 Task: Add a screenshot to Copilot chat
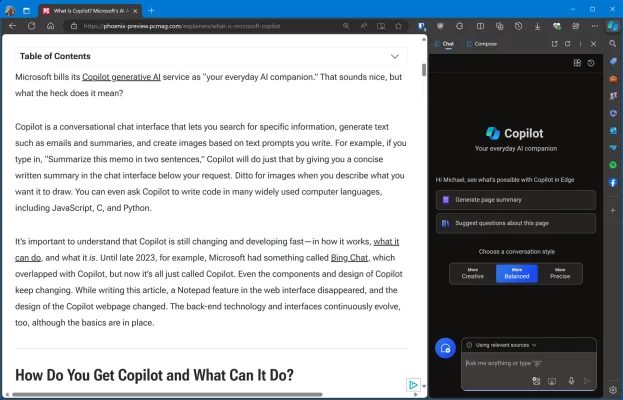552,381
